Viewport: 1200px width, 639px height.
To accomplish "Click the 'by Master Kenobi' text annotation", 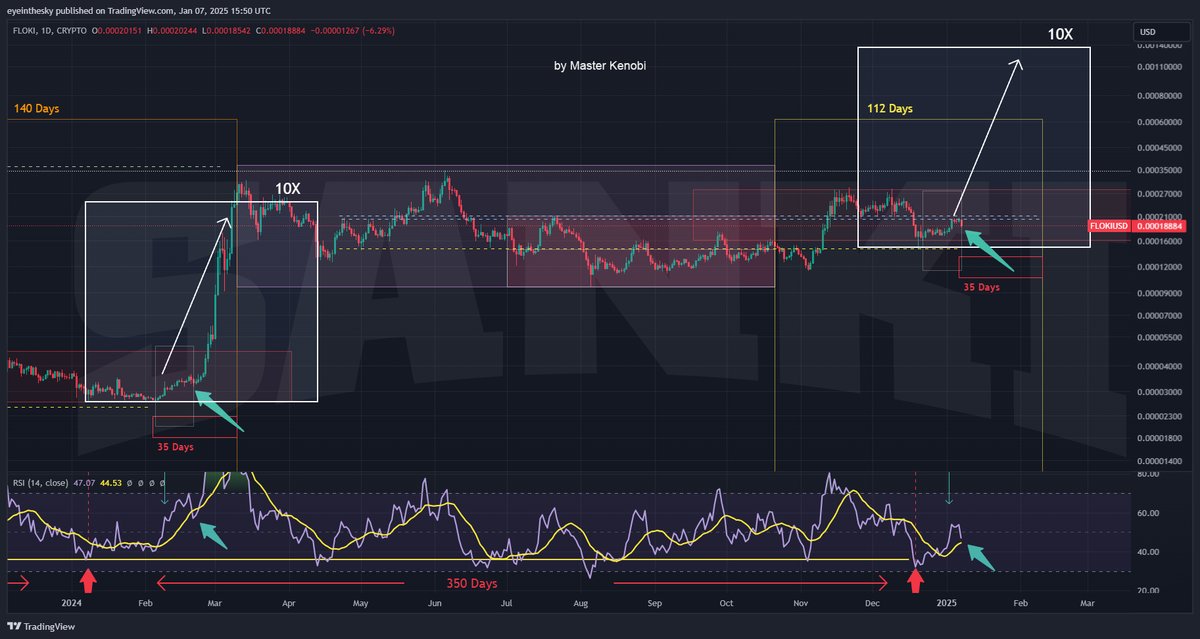I will pyautogui.click(x=600, y=65).
